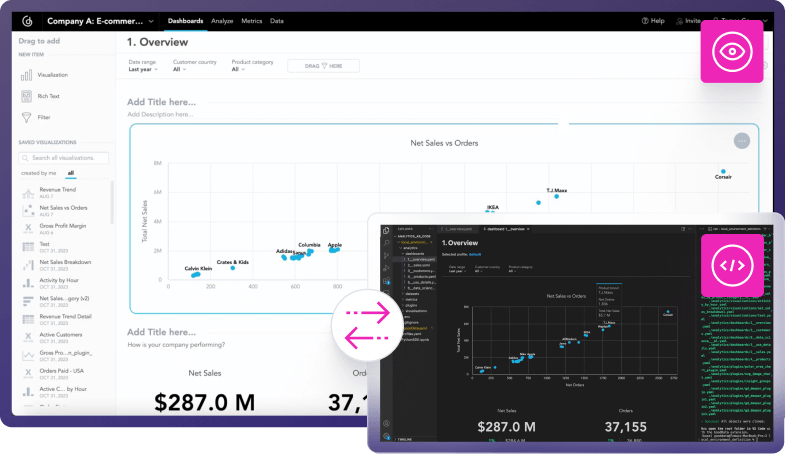
Task: Open 4__products.yaml in VS Code explorer
Action: [x=422, y=277]
